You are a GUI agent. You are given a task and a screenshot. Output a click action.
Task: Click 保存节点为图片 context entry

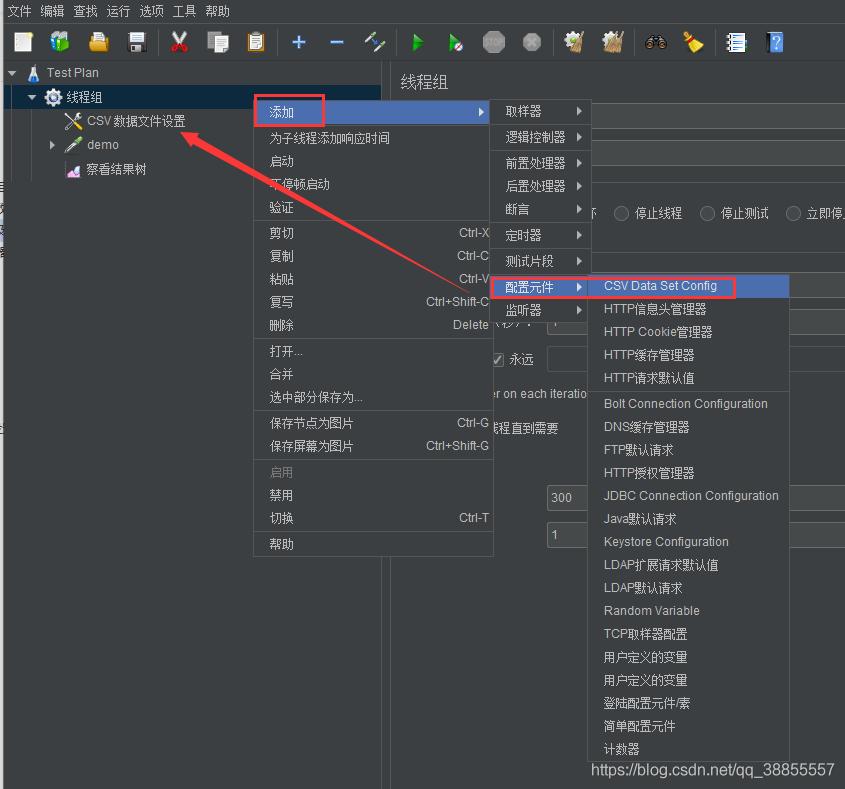coord(373,424)
